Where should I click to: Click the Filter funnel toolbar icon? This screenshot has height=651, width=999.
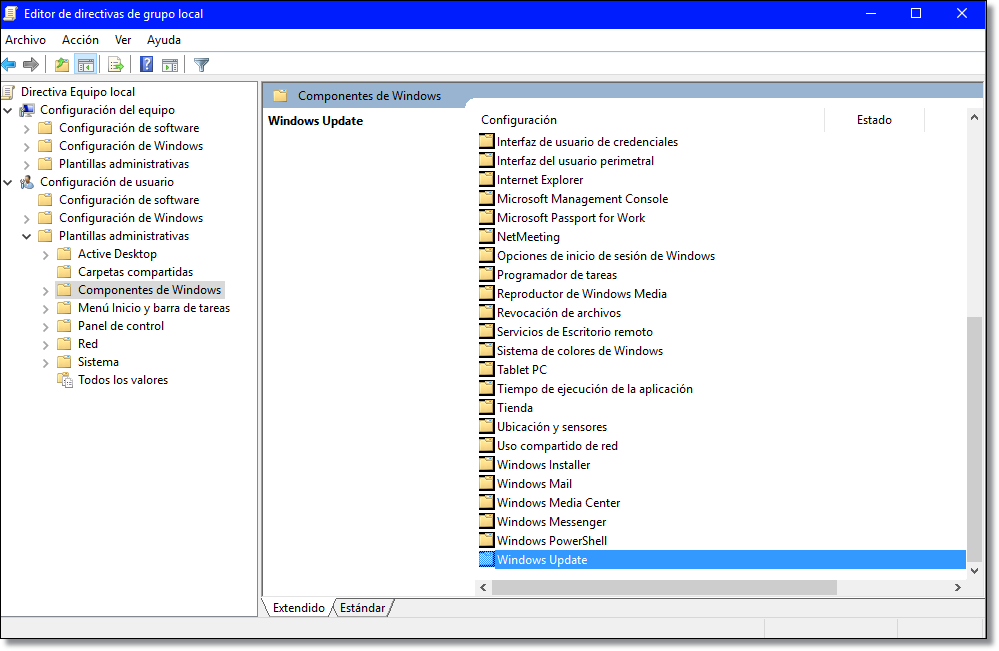(201, 64)
